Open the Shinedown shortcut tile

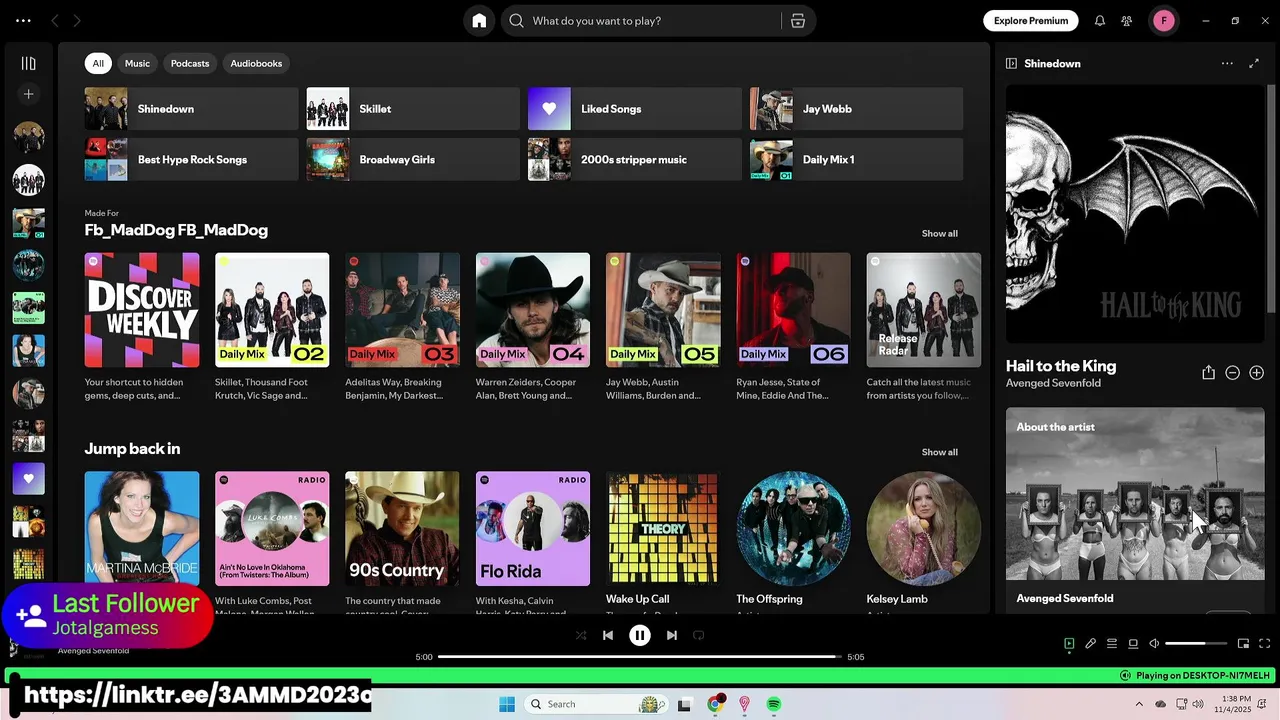pyautogui.click(x=191, y=109)
